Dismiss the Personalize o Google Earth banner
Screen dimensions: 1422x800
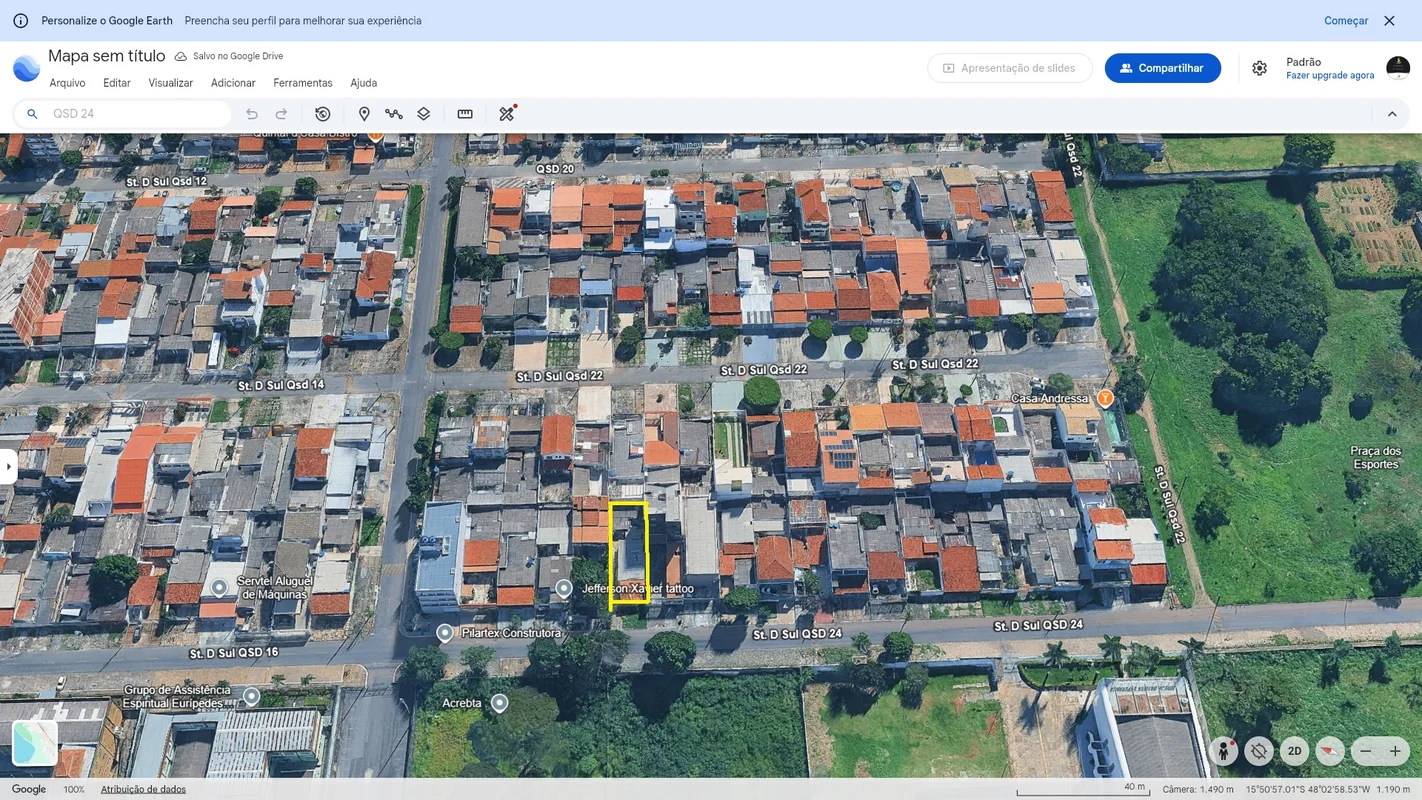point(1389,21)
